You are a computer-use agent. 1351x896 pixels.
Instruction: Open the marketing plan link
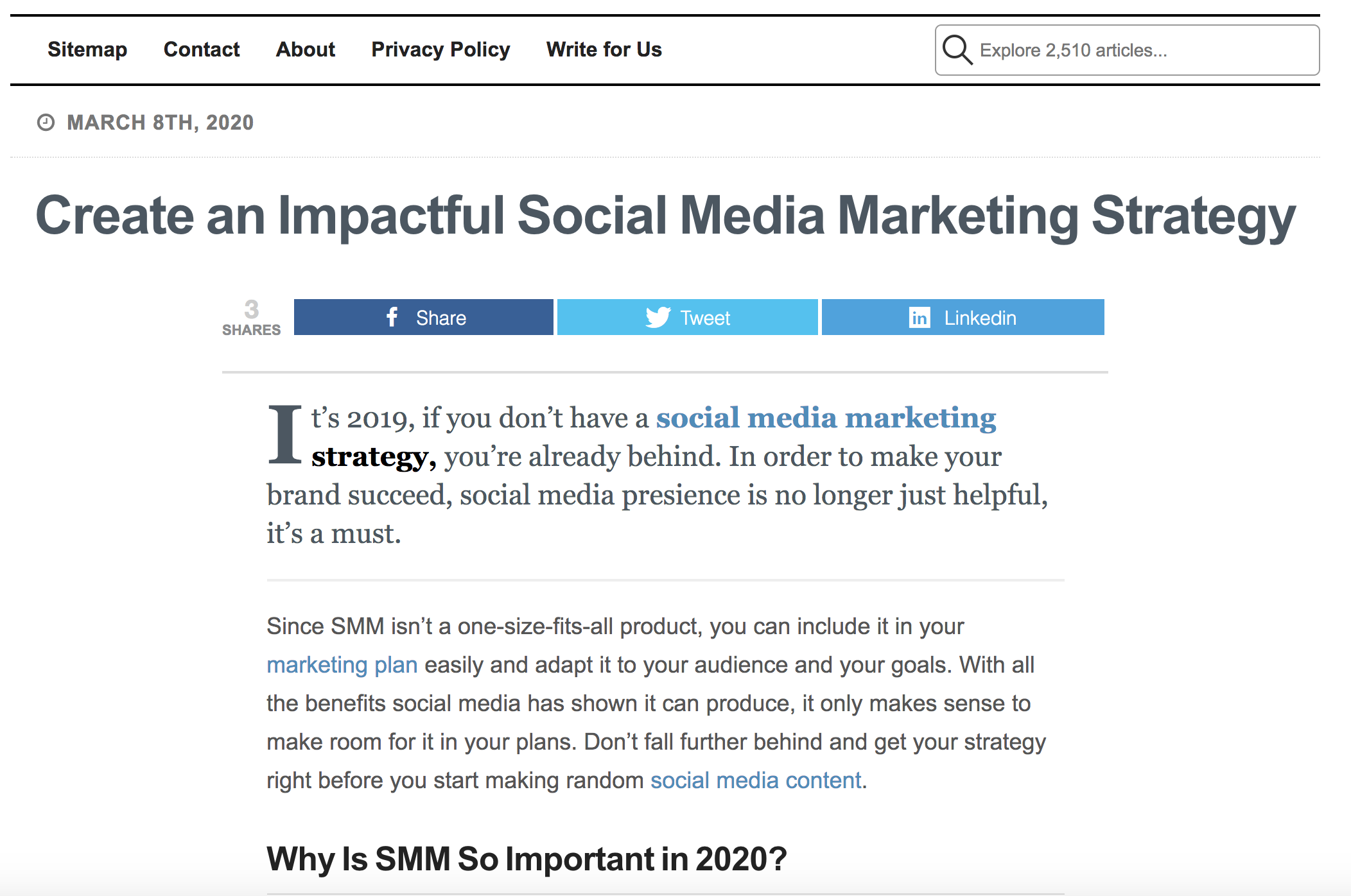tap(342, 665)
